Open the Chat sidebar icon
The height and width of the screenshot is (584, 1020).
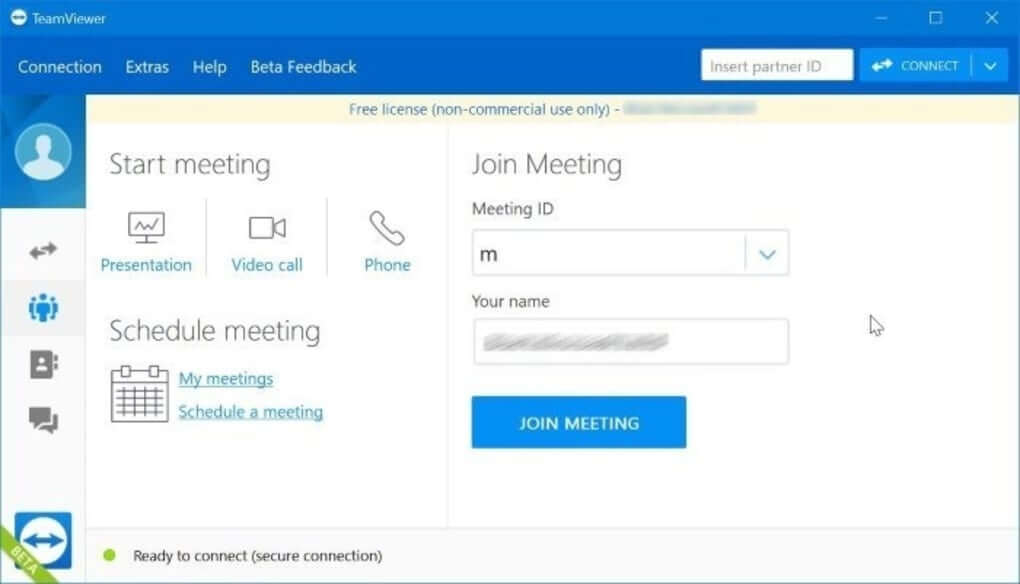click(43, 420)
